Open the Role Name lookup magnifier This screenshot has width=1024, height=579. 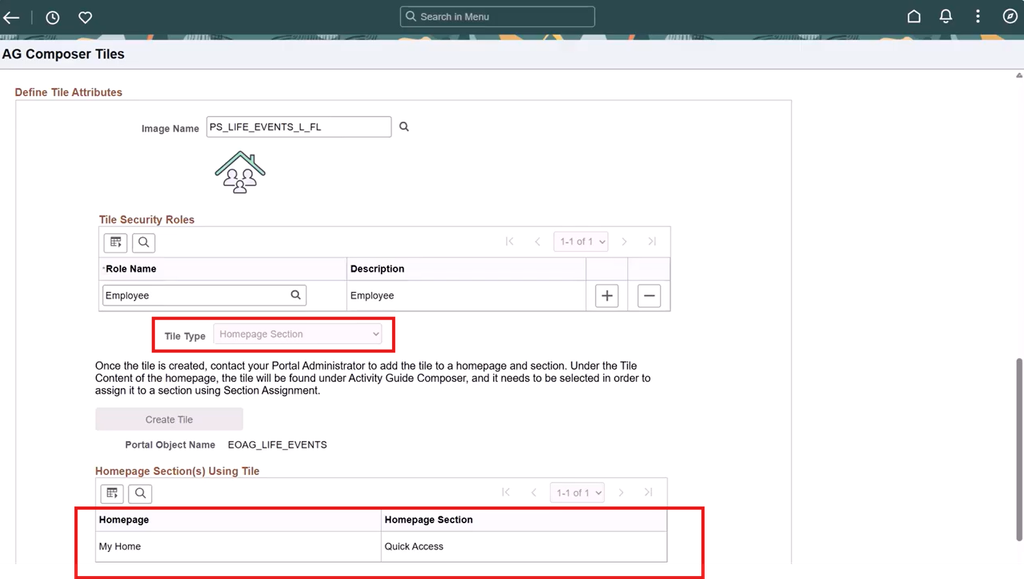click(296, 295)
